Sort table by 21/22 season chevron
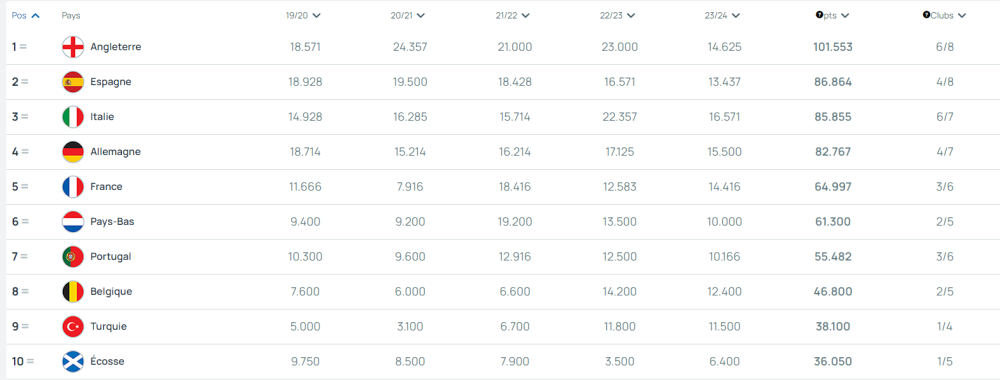The height and width of the screenshot is (380, 1000). tap(526, 16)
